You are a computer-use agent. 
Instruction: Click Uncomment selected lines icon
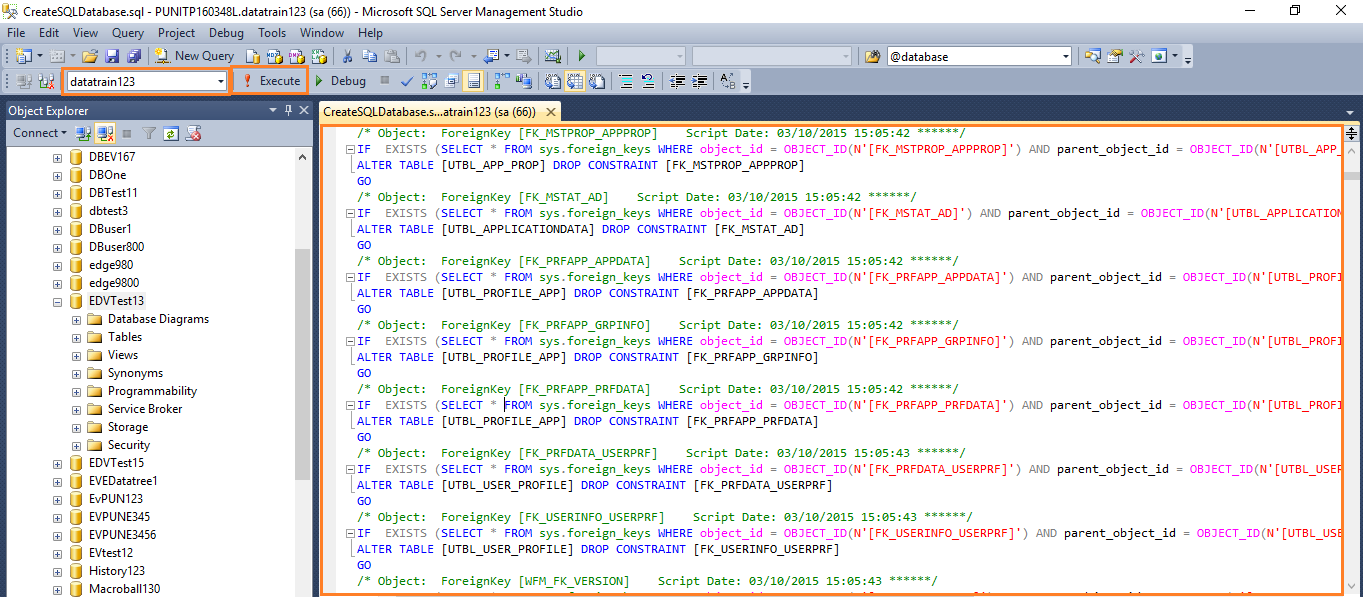[x=647, y=81]
